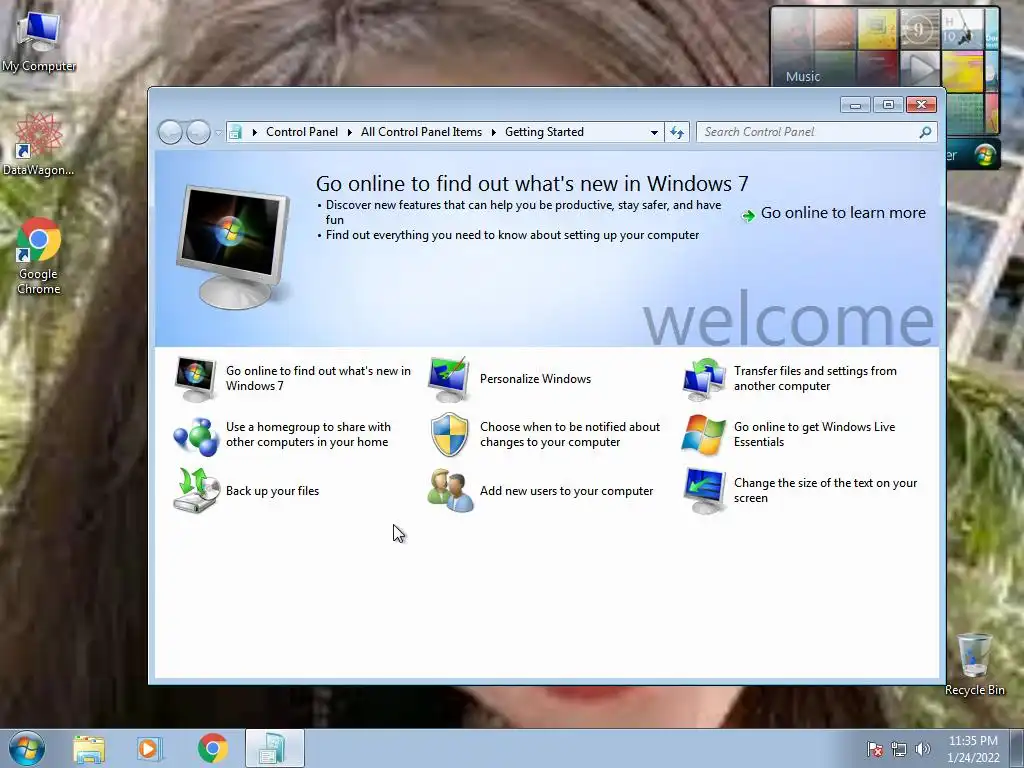The width and height of the screenshot is (1024, 768).
Task: Open the 'Go online to find out what's new' monitor icon
Action: point(195,379)
